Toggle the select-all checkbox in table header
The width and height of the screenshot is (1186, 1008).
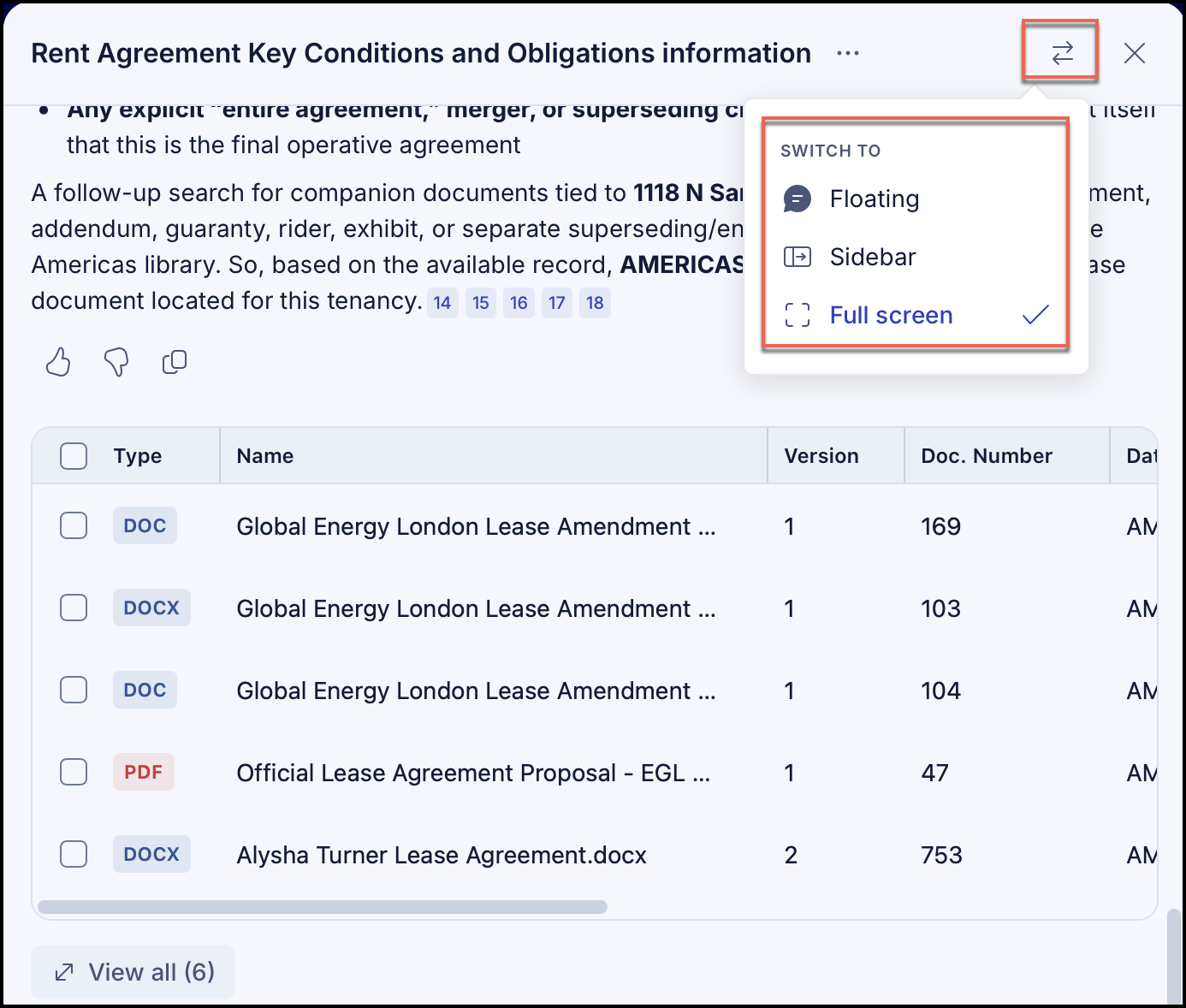tap(74, 456)
